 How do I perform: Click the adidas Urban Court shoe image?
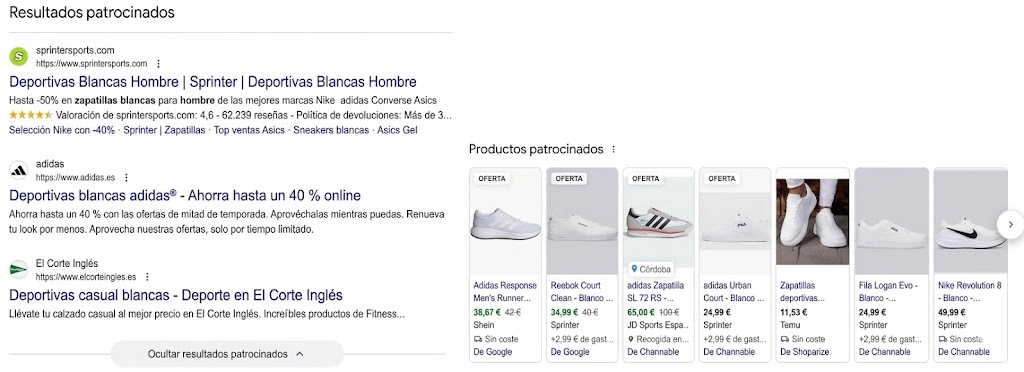[735, 221]
